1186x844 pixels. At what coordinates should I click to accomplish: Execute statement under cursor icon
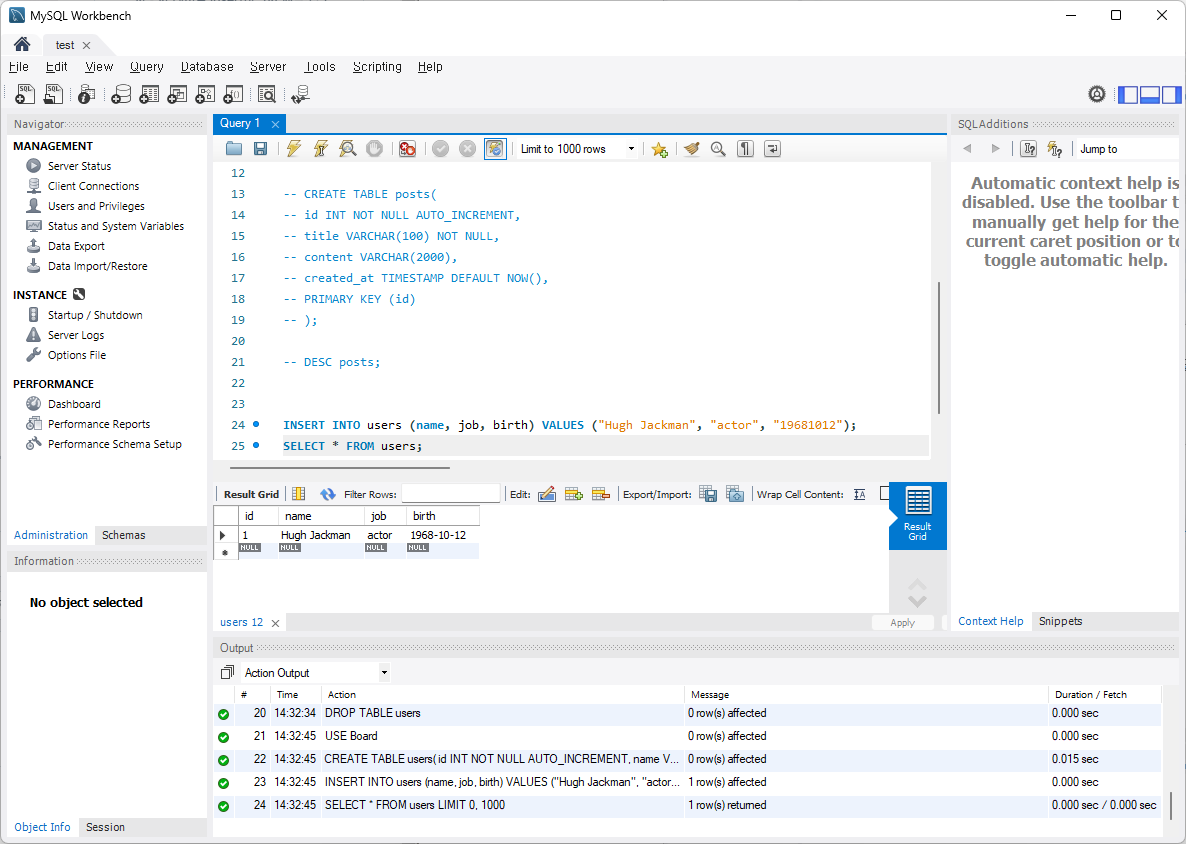[x=321, y=149]
